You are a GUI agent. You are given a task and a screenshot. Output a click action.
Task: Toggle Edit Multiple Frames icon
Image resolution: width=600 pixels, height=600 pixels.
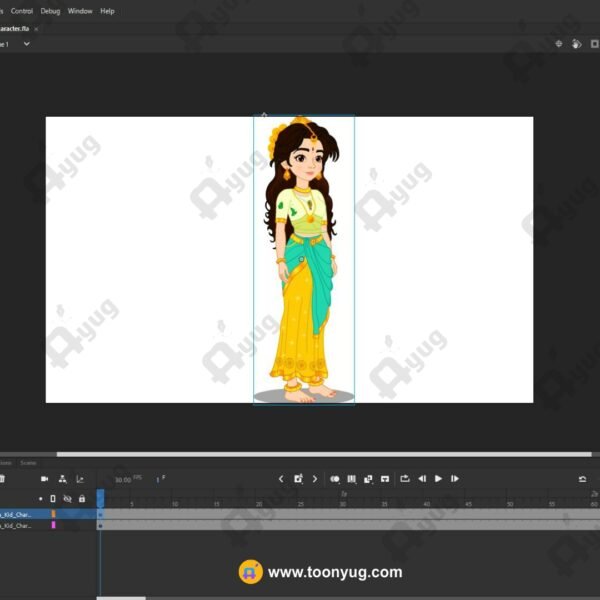[x=352, y=479]
